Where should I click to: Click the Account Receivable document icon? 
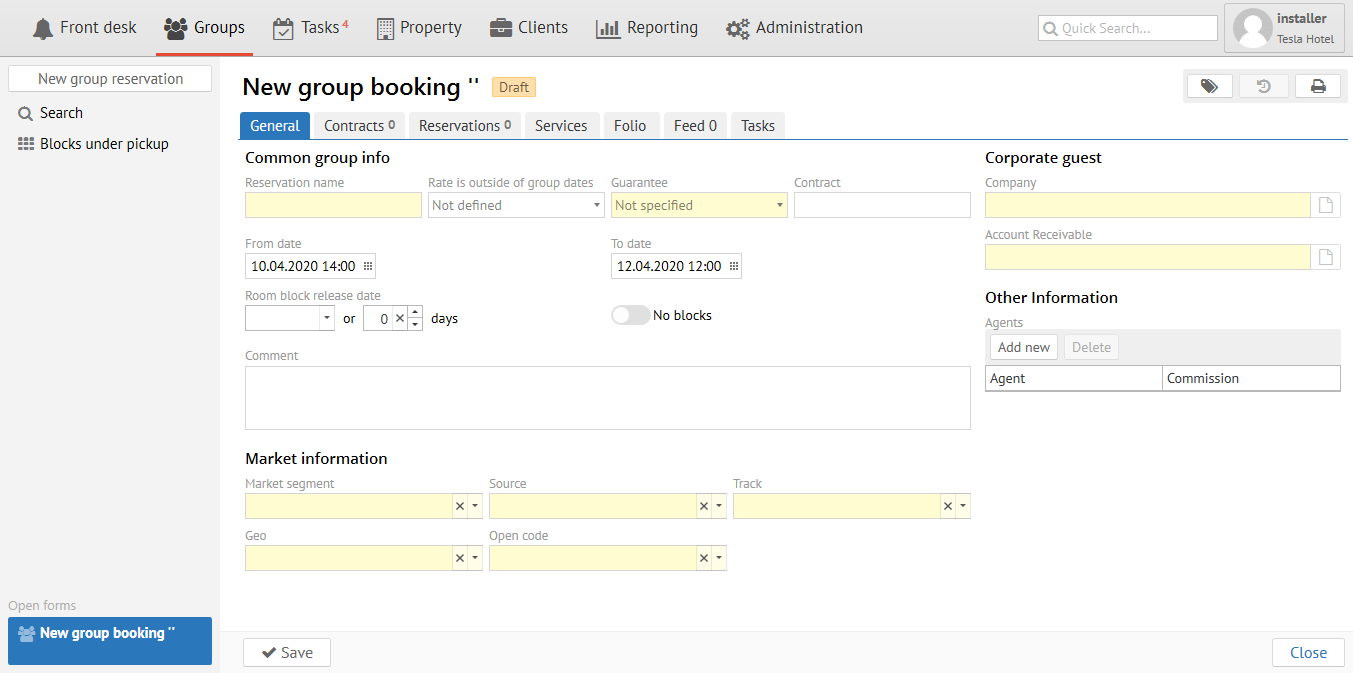pos(1326,257)
